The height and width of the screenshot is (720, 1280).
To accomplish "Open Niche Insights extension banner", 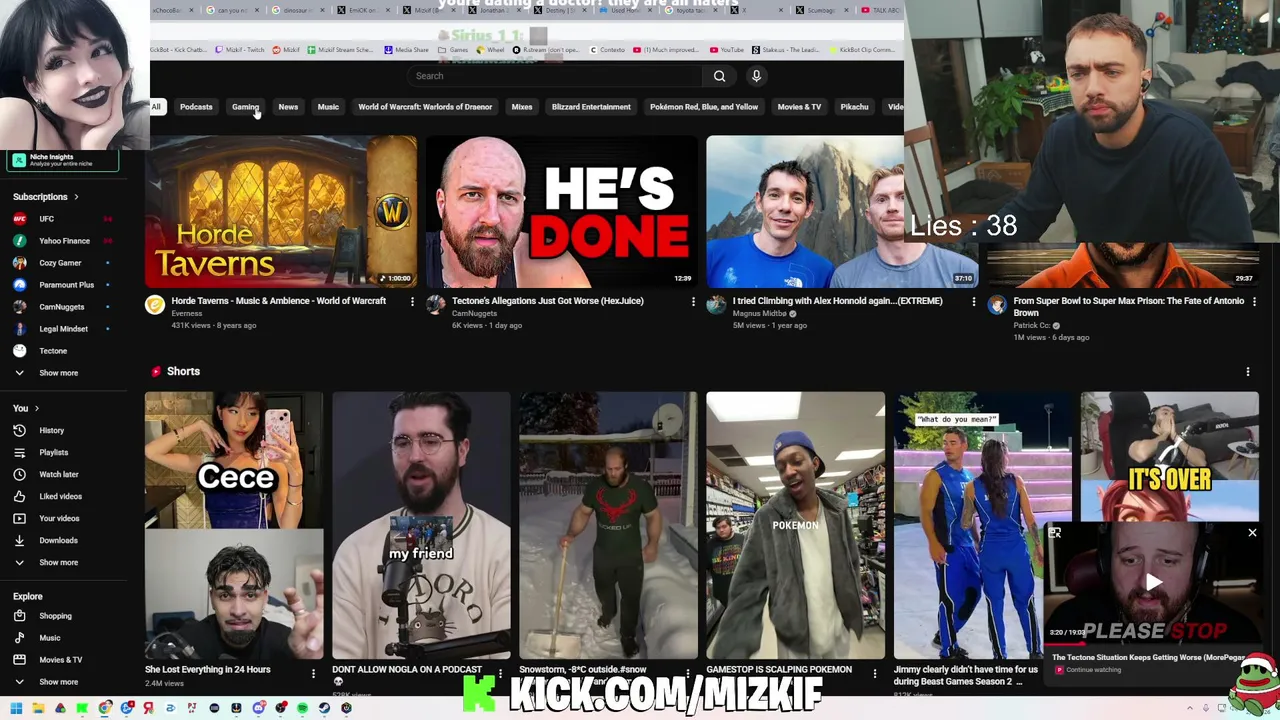I will tap(62, 160).
